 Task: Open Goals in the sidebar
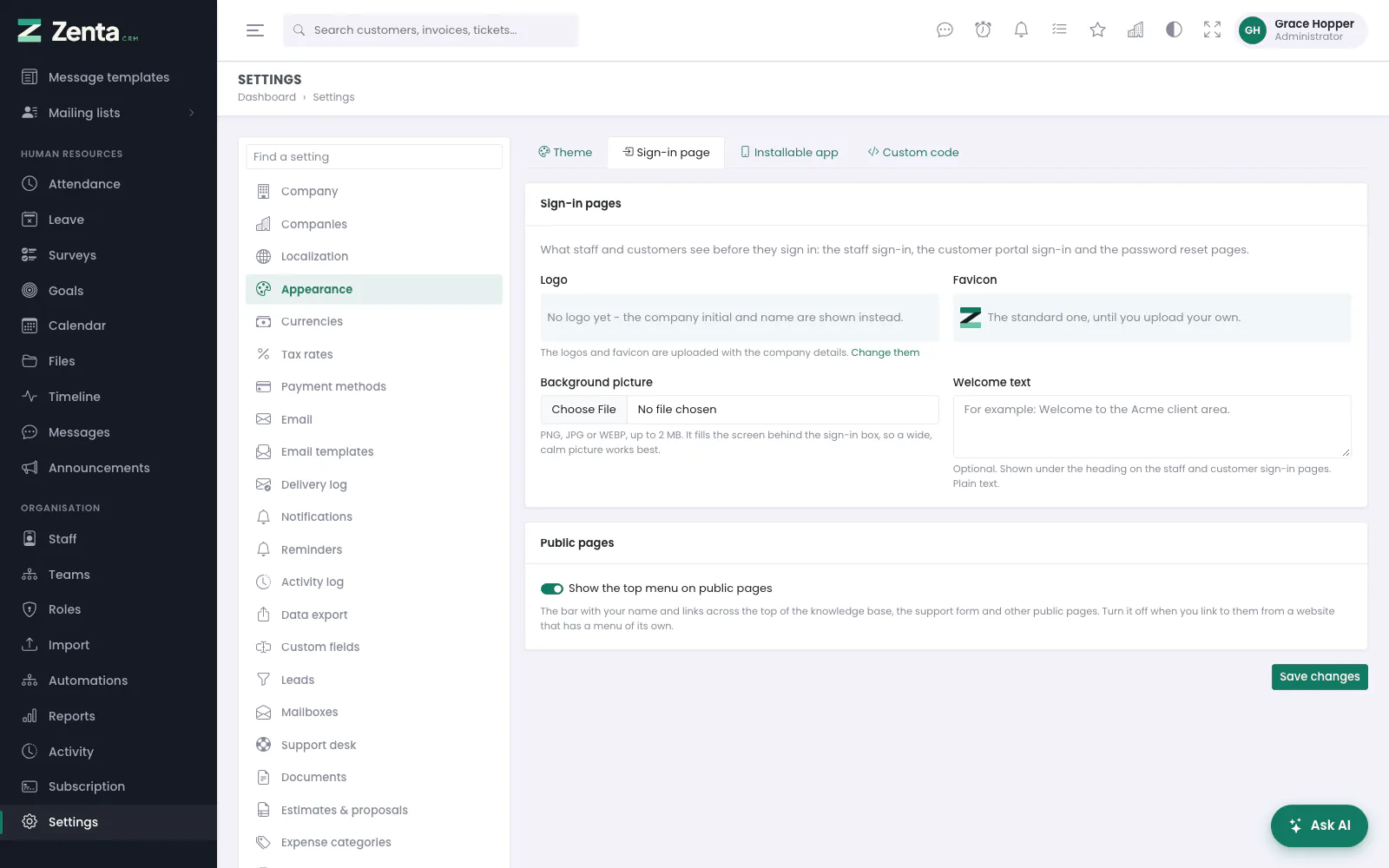109,291
